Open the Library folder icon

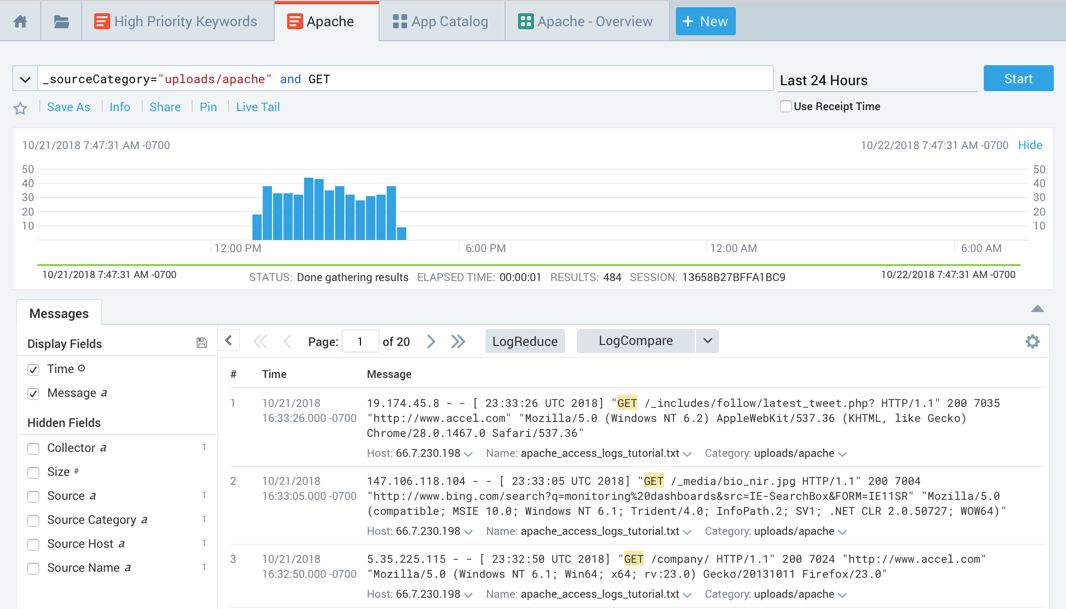click(x=61, y=21)
